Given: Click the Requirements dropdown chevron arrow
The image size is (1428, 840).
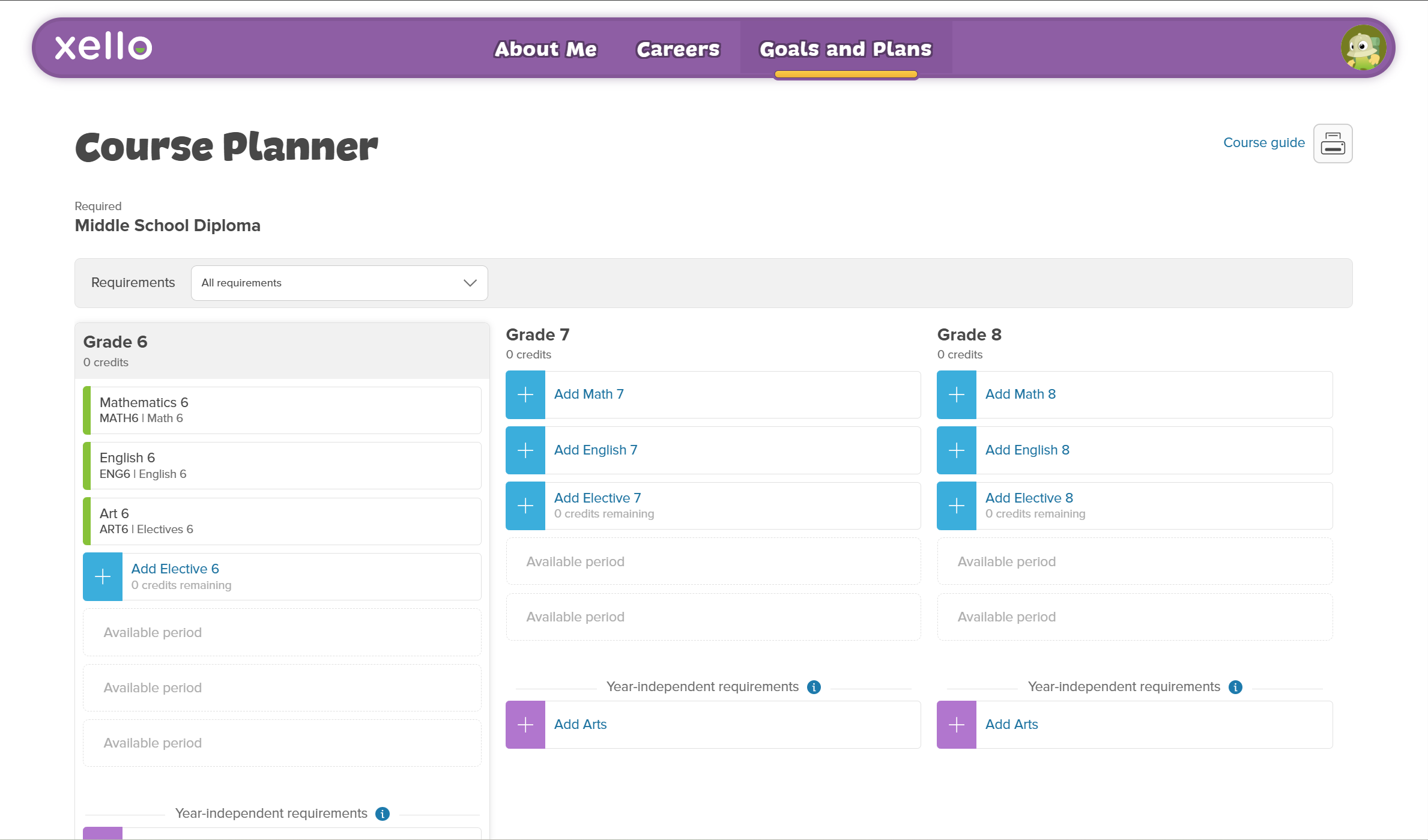Looking at the screenshot, I should [x=470, y=283].
